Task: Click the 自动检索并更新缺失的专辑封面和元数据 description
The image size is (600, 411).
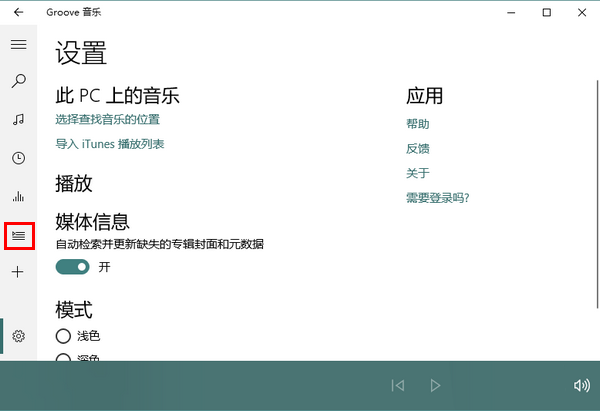Action: 160,244
